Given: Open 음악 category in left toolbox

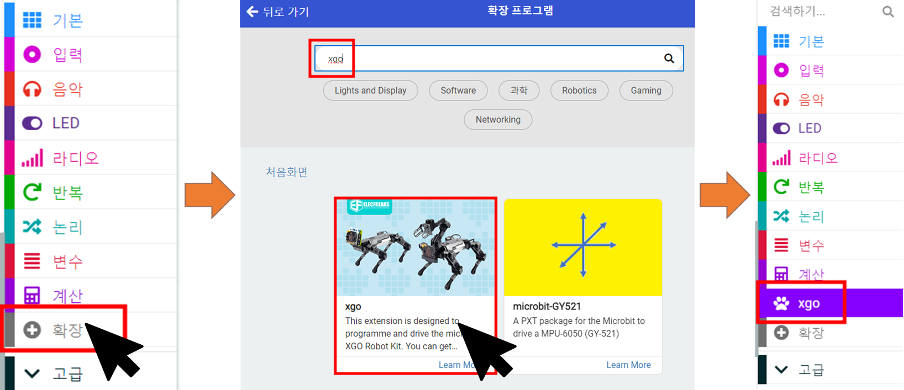Looking at the screenshot, I should pos(91,89).
